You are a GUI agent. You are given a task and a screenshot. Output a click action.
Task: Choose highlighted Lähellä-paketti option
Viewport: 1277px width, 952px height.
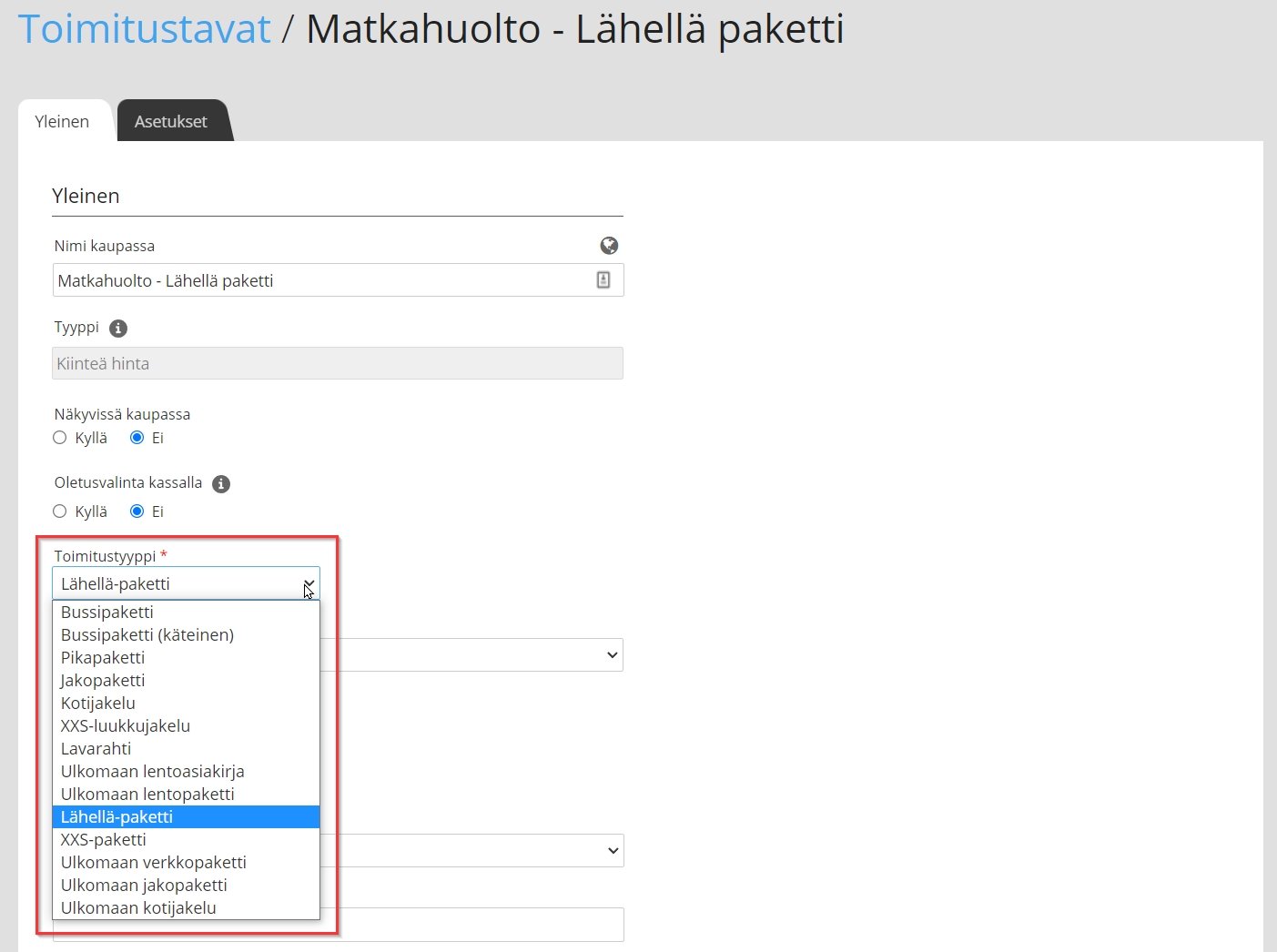pos(186,817)
